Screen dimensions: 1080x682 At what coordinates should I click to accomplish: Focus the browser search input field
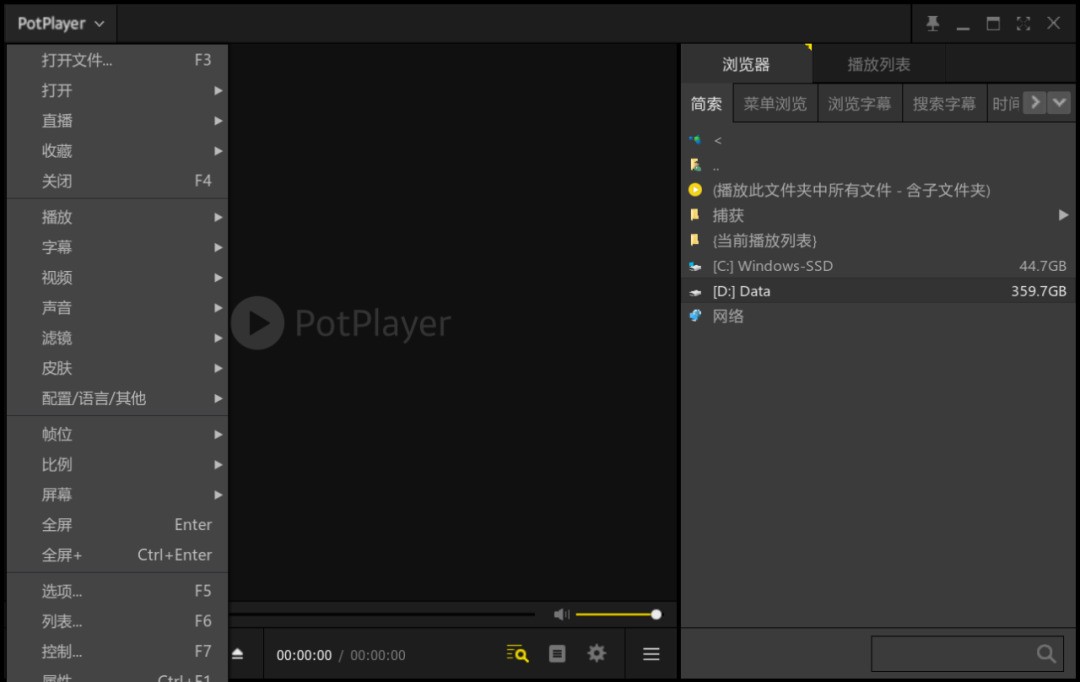tap(967, 654)
